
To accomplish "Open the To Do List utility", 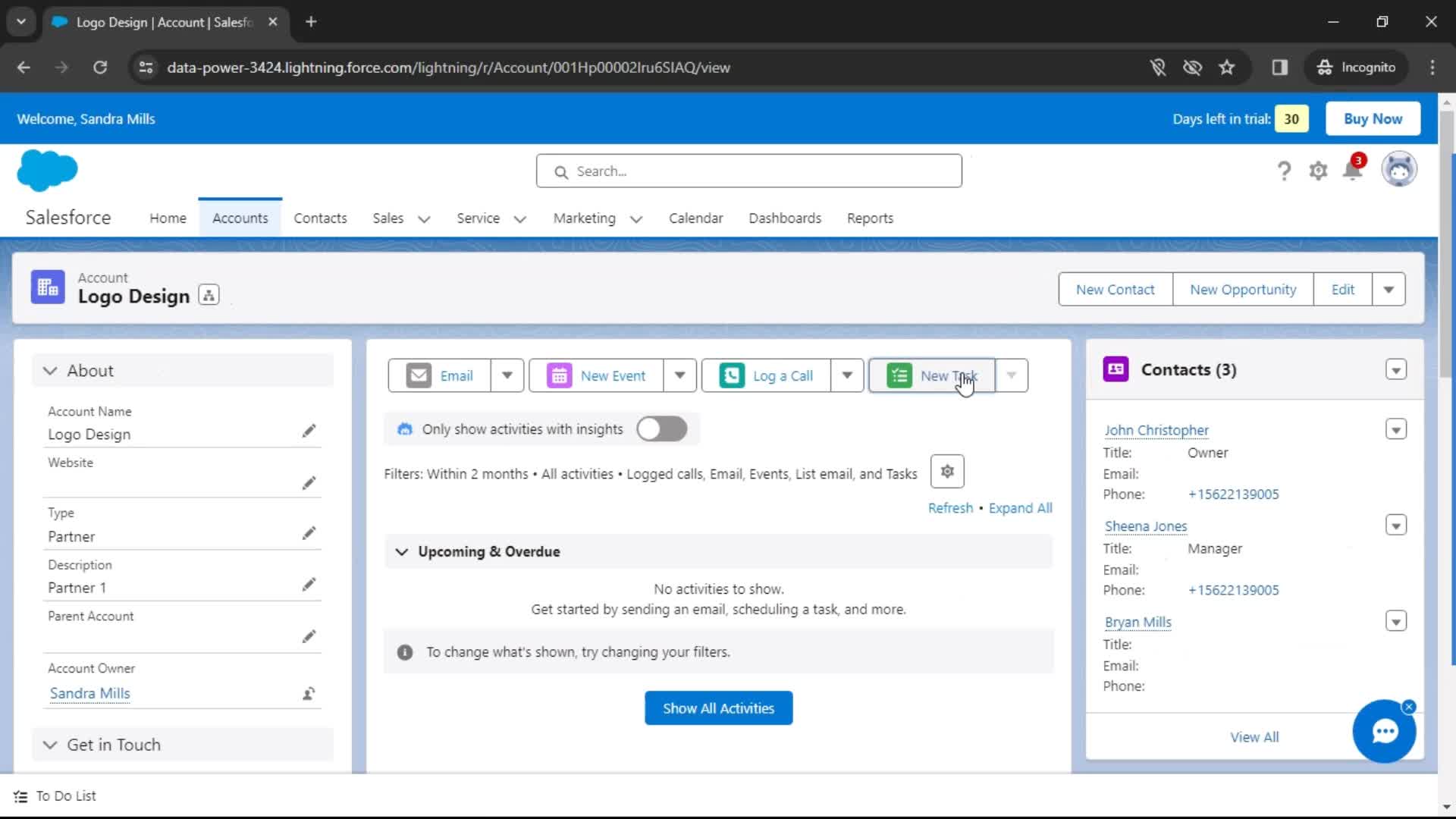I will coord(55,795).
